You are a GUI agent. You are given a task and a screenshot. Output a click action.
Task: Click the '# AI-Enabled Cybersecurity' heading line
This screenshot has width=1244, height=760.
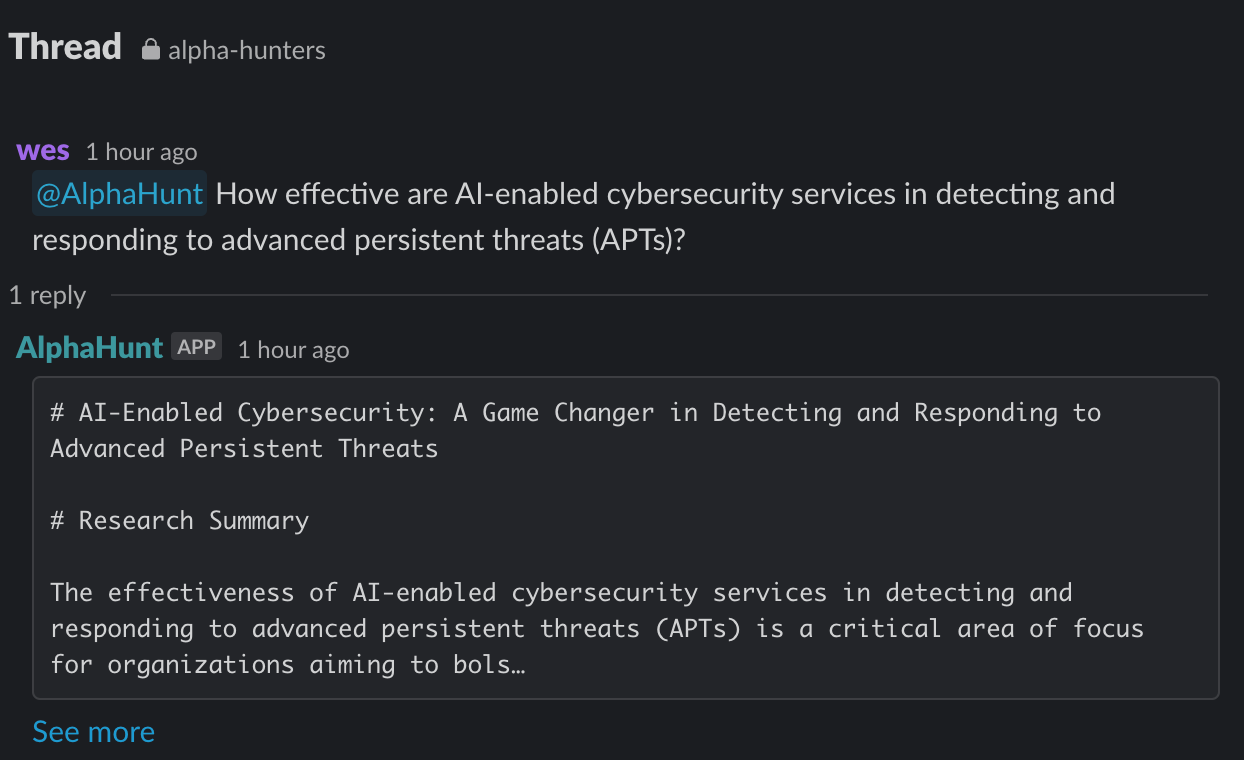click(576, 412)
